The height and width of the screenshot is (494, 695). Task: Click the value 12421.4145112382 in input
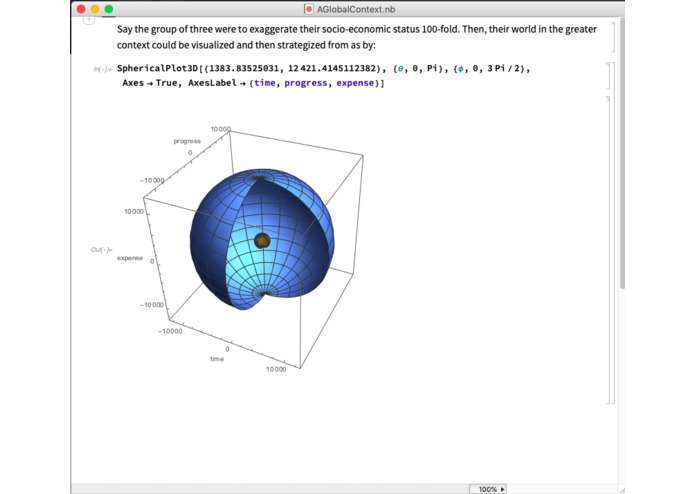(x=332, y=68)
